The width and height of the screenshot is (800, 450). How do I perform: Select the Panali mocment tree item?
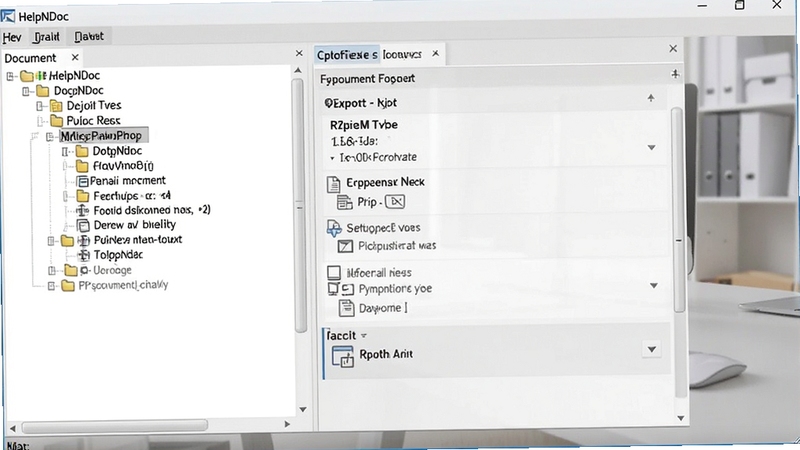tap(128, 181)
